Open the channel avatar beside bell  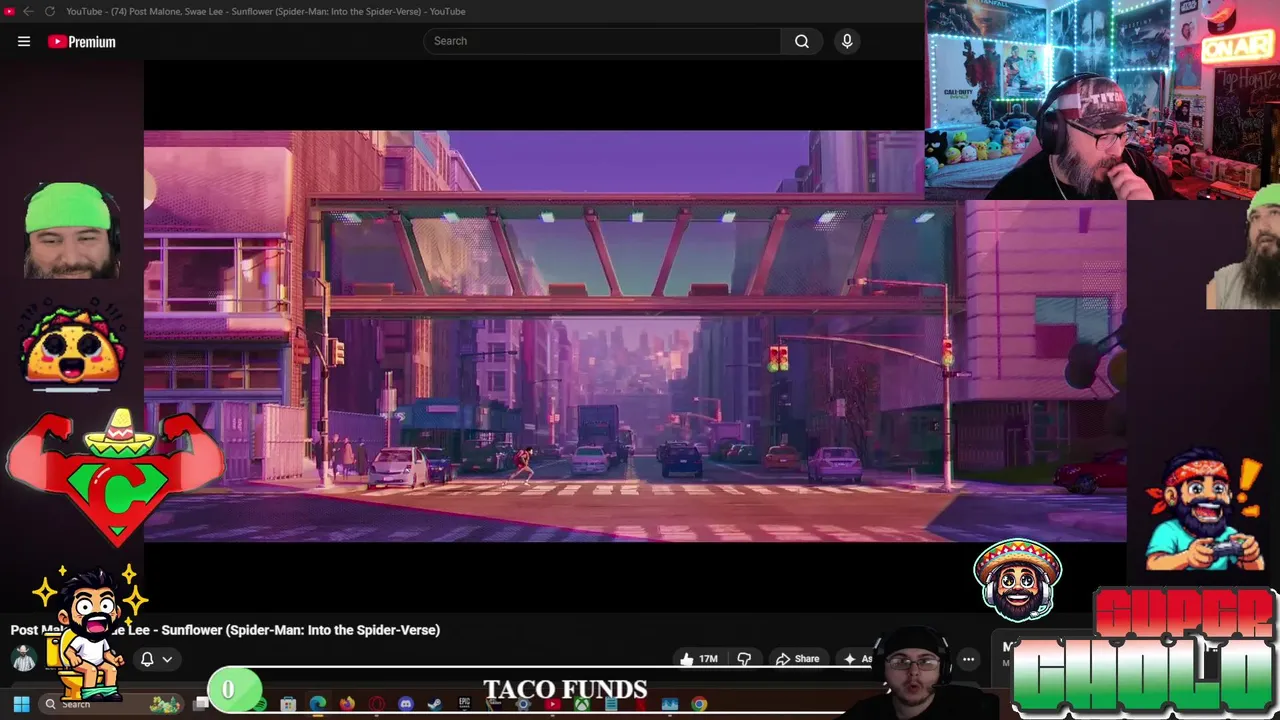(23, 658)
